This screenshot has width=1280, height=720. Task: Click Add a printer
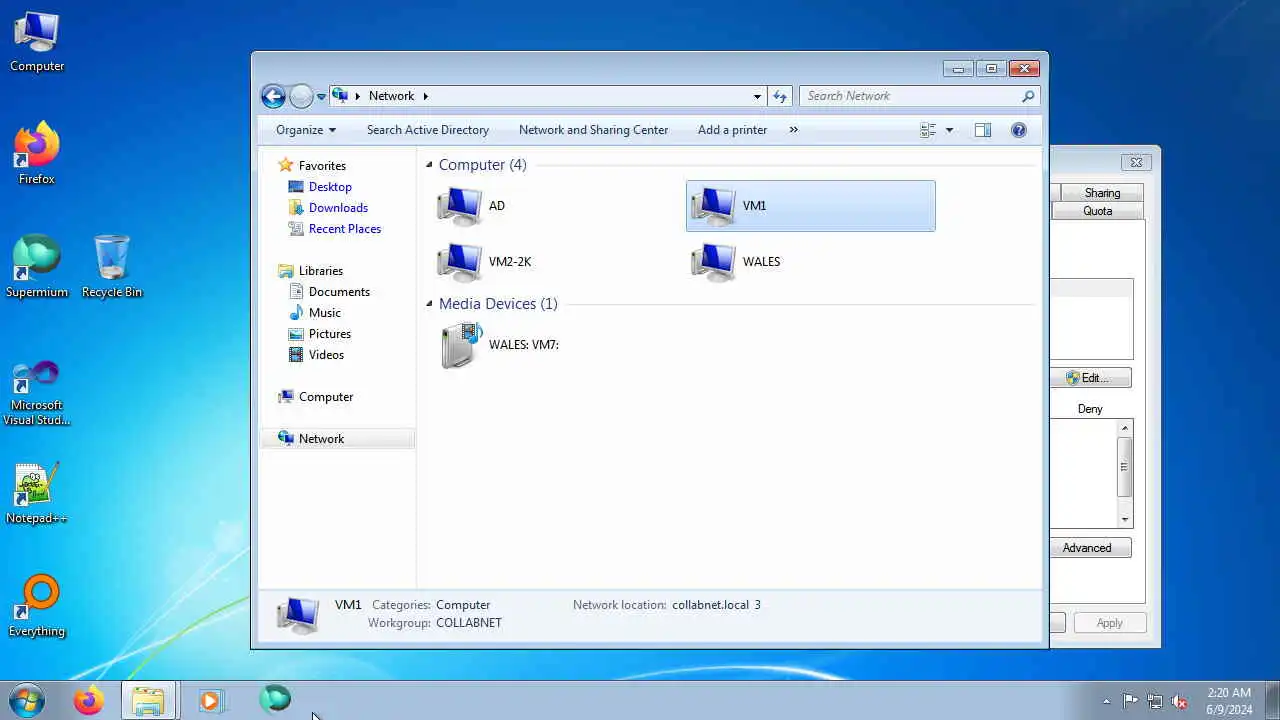click(x=732, y=130)
